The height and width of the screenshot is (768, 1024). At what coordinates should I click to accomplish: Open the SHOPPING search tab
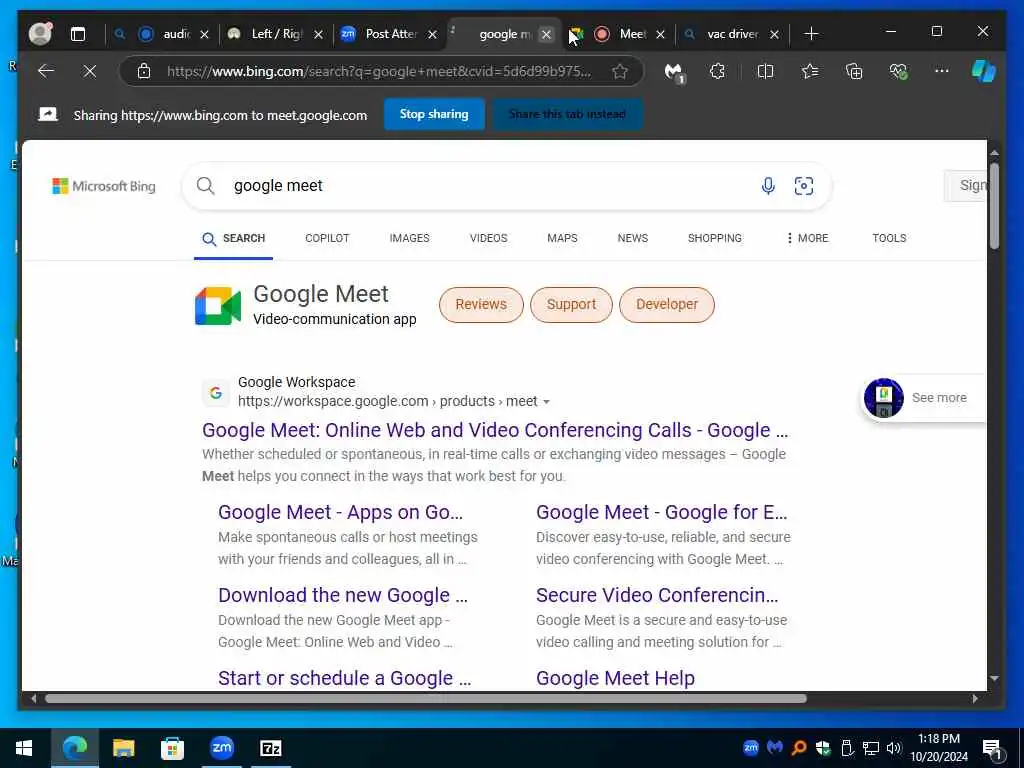click(x=714, y=238)
